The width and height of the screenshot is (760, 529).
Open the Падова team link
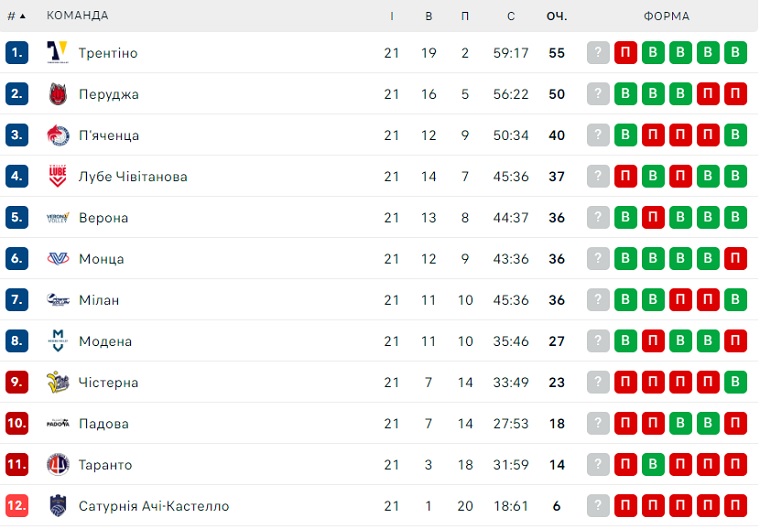(104, 424)
